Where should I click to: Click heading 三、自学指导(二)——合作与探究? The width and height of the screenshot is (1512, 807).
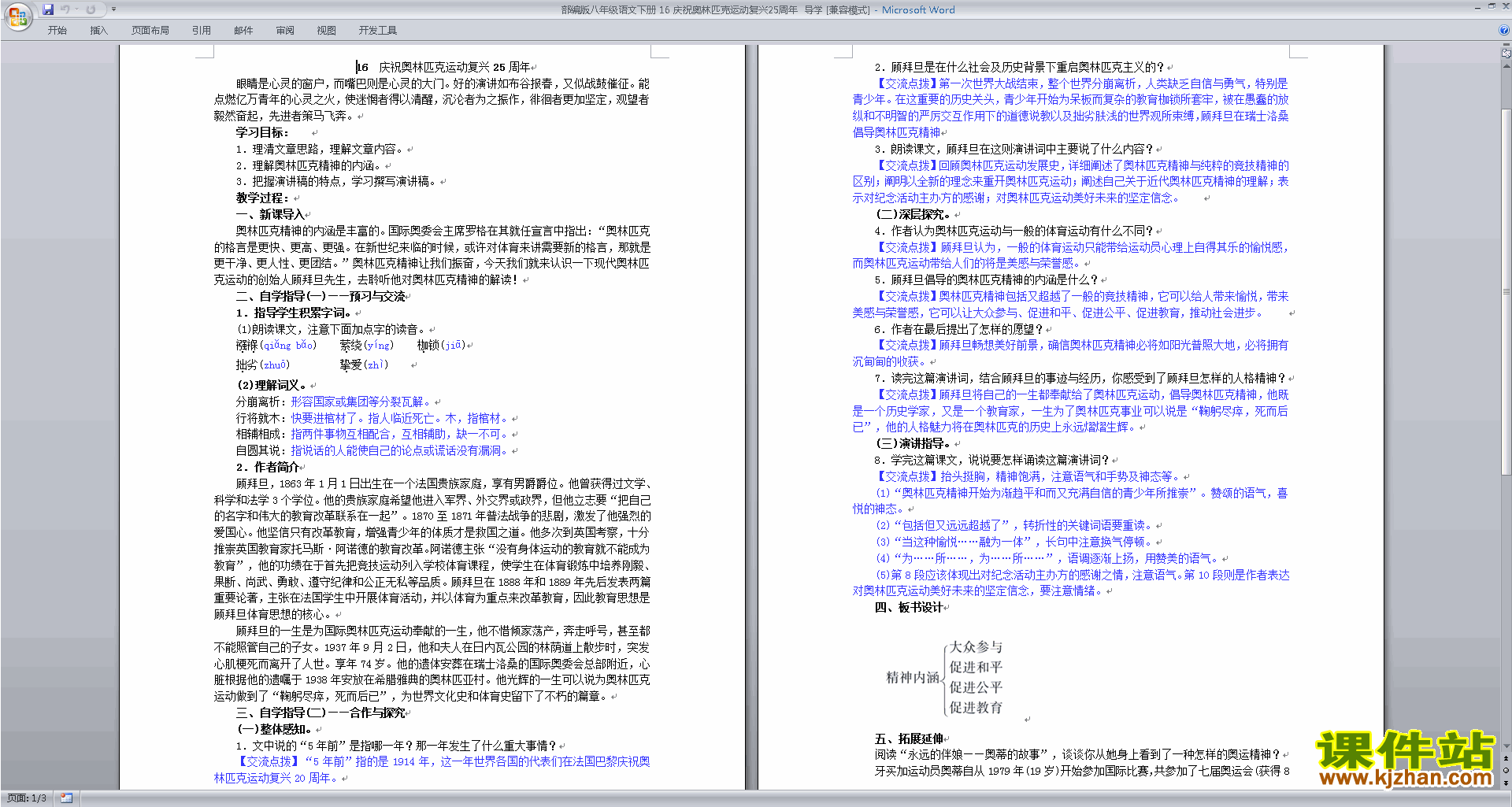(320, 713)
